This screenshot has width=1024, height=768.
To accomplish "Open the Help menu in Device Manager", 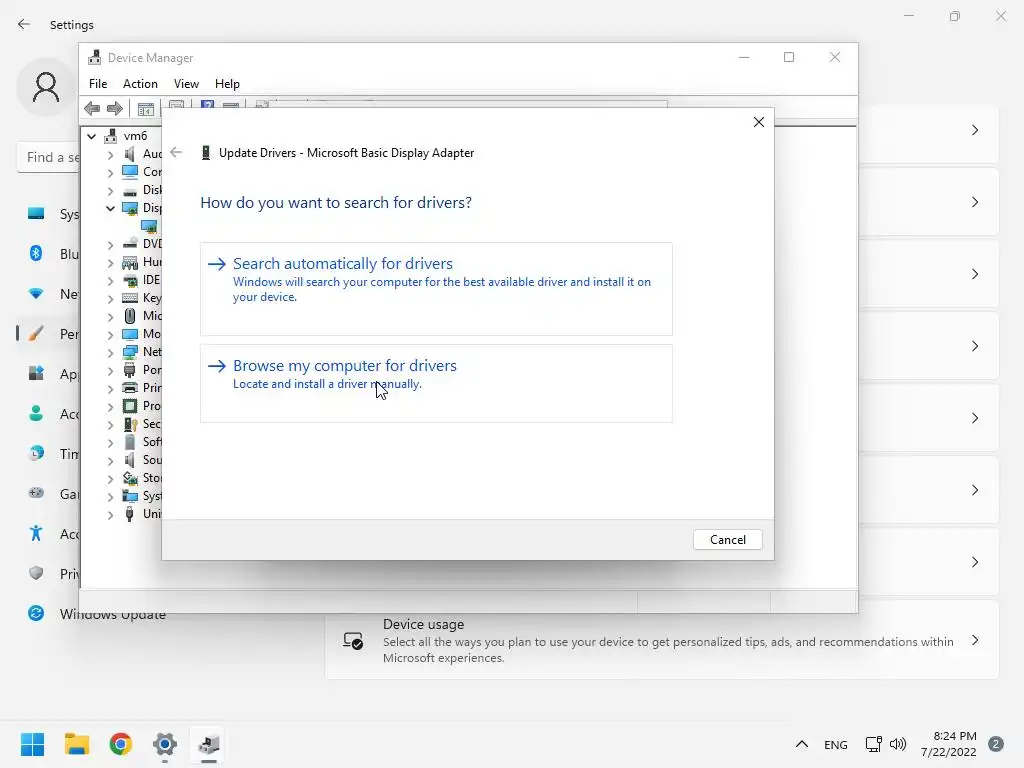I will point(227,84).
